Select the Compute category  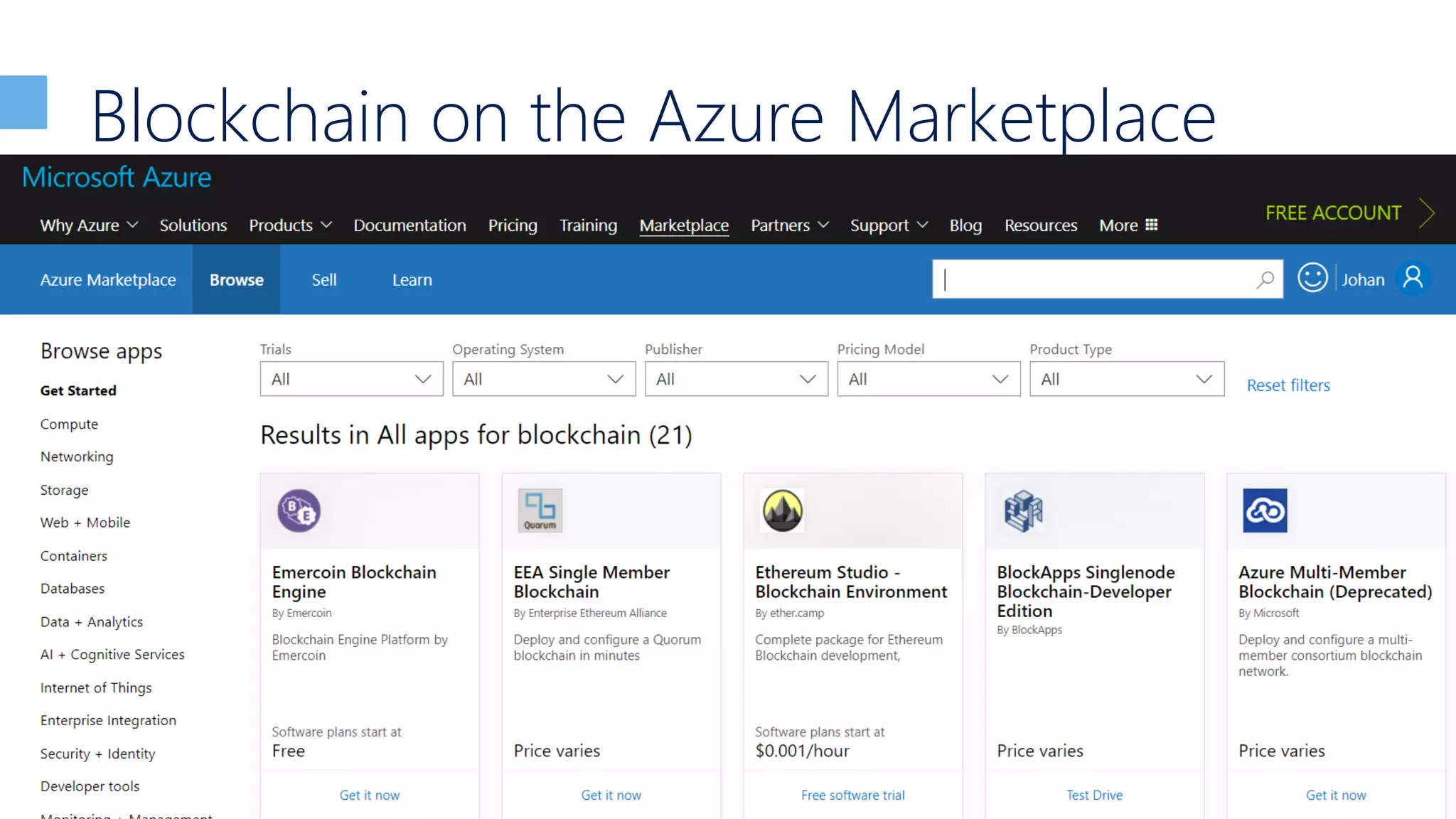click(69, 424)
